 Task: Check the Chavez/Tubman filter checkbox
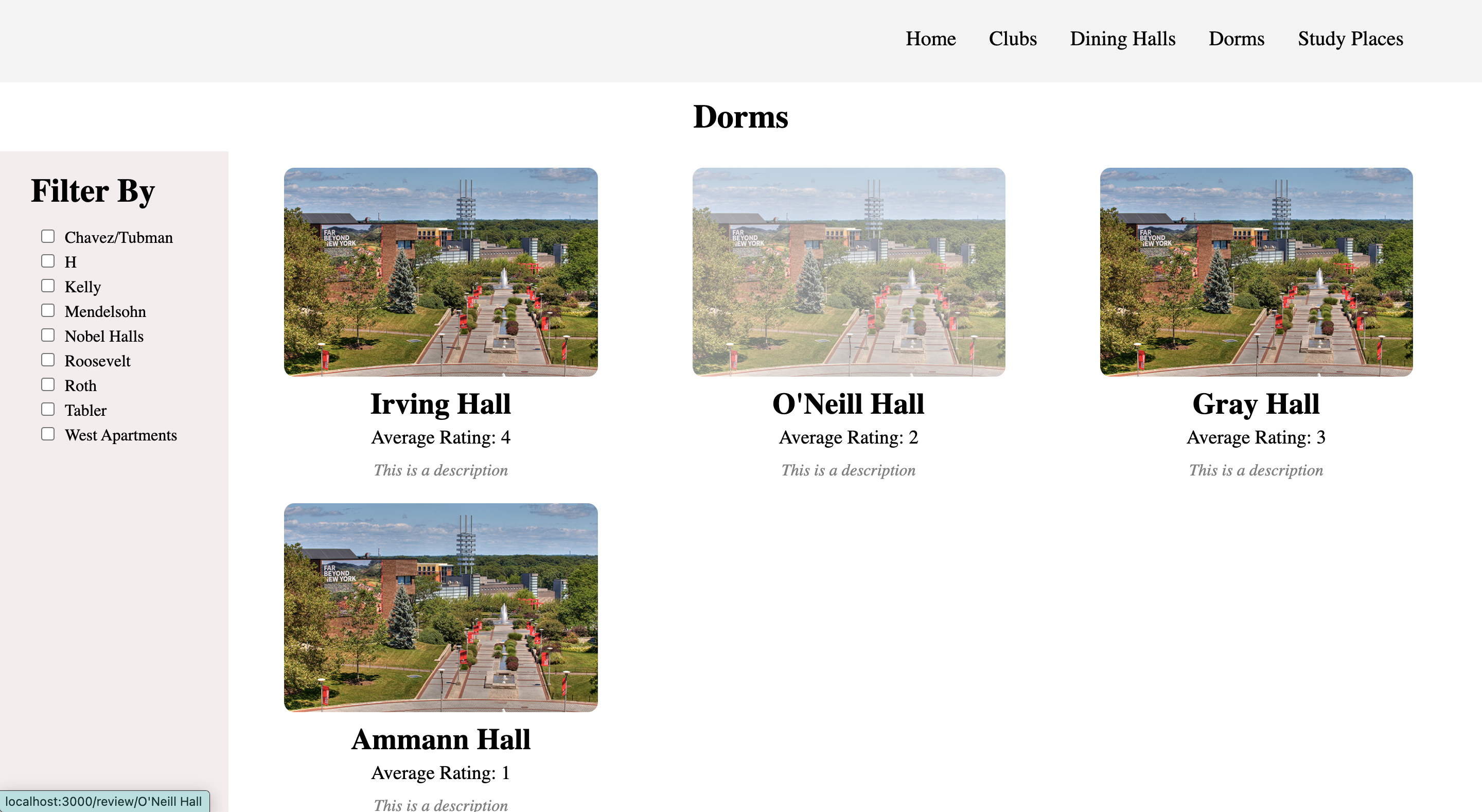[48, 237]
